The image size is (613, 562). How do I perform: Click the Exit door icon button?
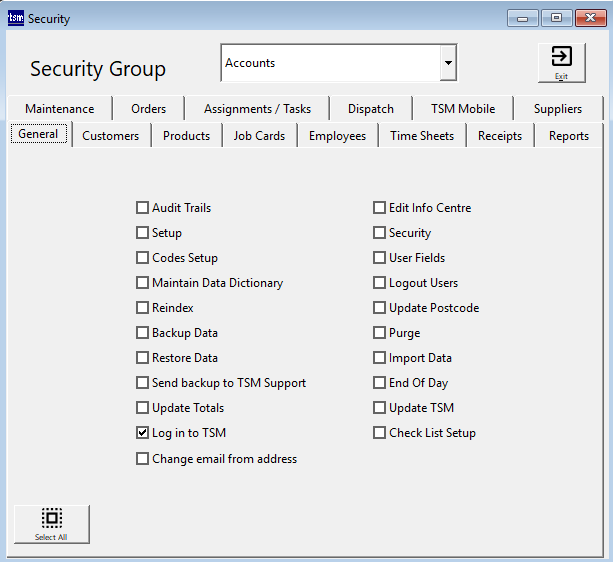coord(561,62)
